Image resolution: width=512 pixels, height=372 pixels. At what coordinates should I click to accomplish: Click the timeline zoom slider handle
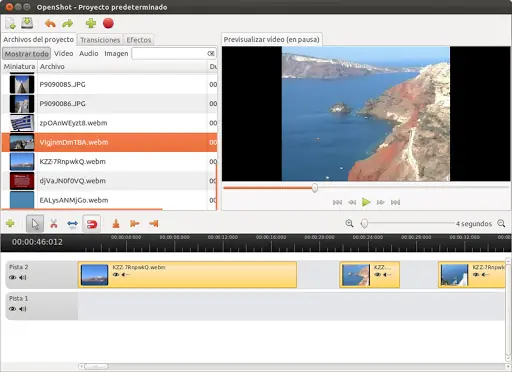(x=364, y=223)
